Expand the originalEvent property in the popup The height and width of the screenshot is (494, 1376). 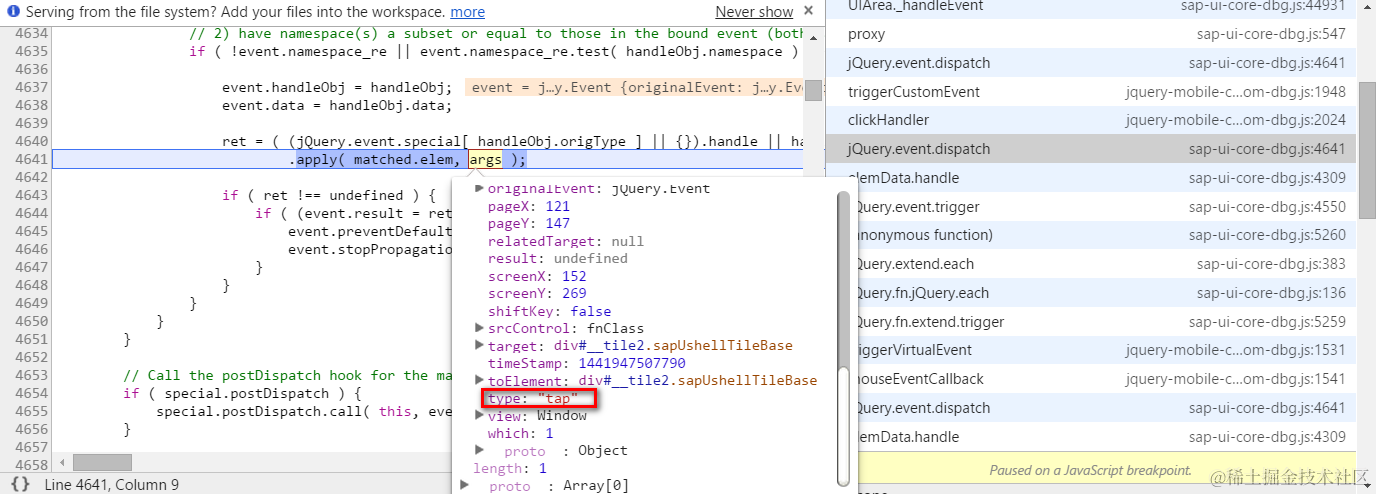tap(479, 188)
